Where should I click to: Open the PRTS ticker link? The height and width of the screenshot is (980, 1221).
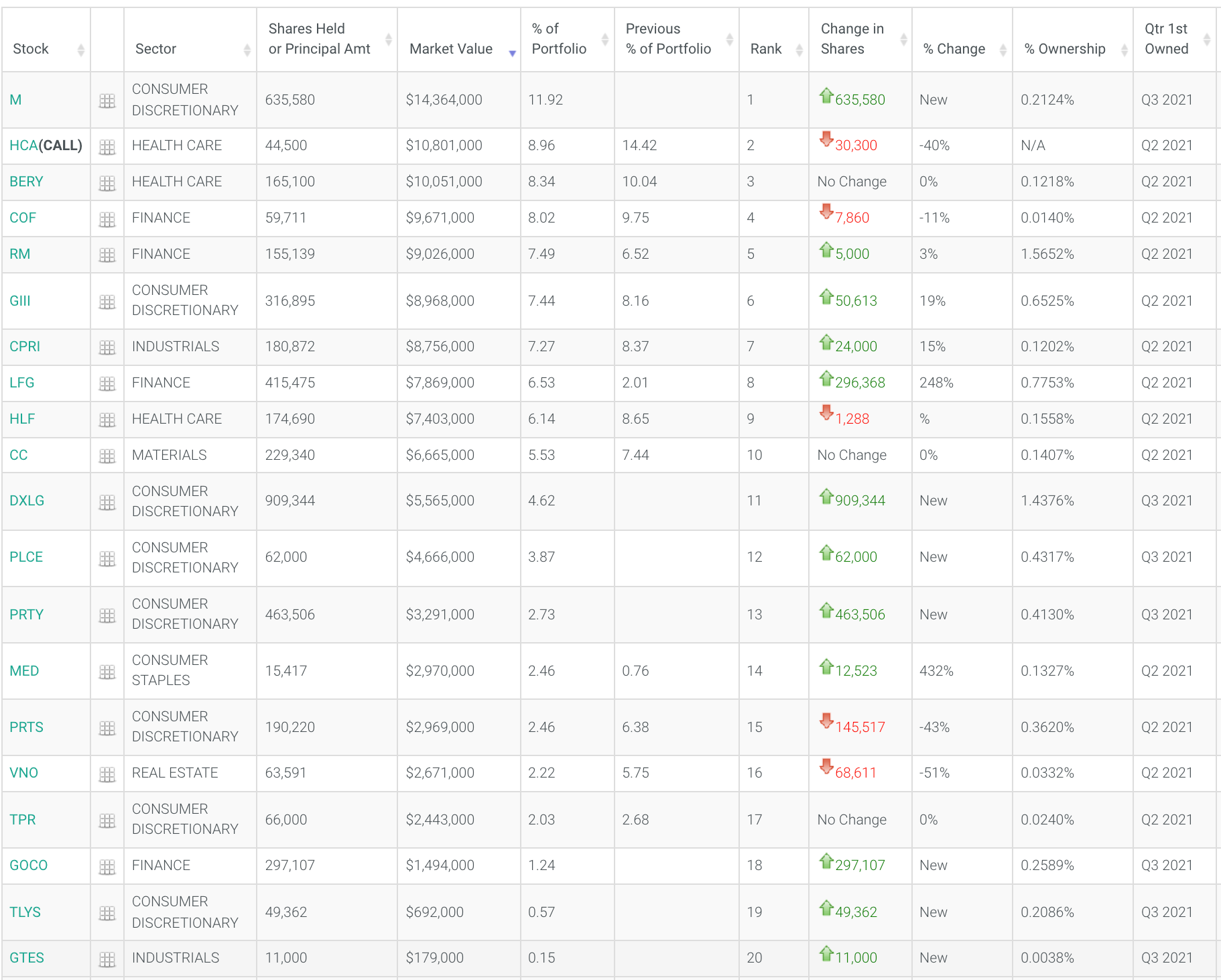26,727
